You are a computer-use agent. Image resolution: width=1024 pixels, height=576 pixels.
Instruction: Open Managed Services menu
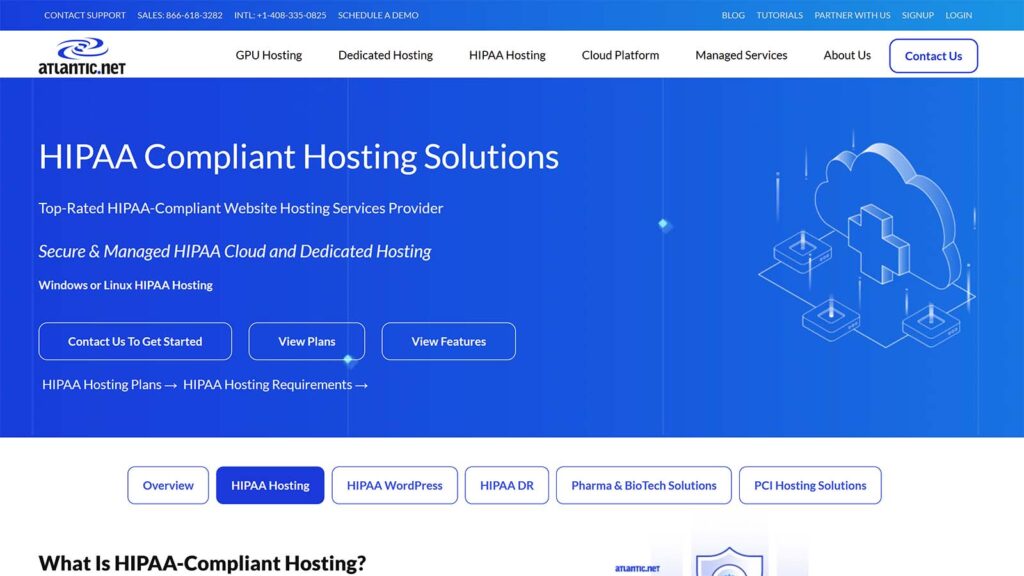point(741,56)
